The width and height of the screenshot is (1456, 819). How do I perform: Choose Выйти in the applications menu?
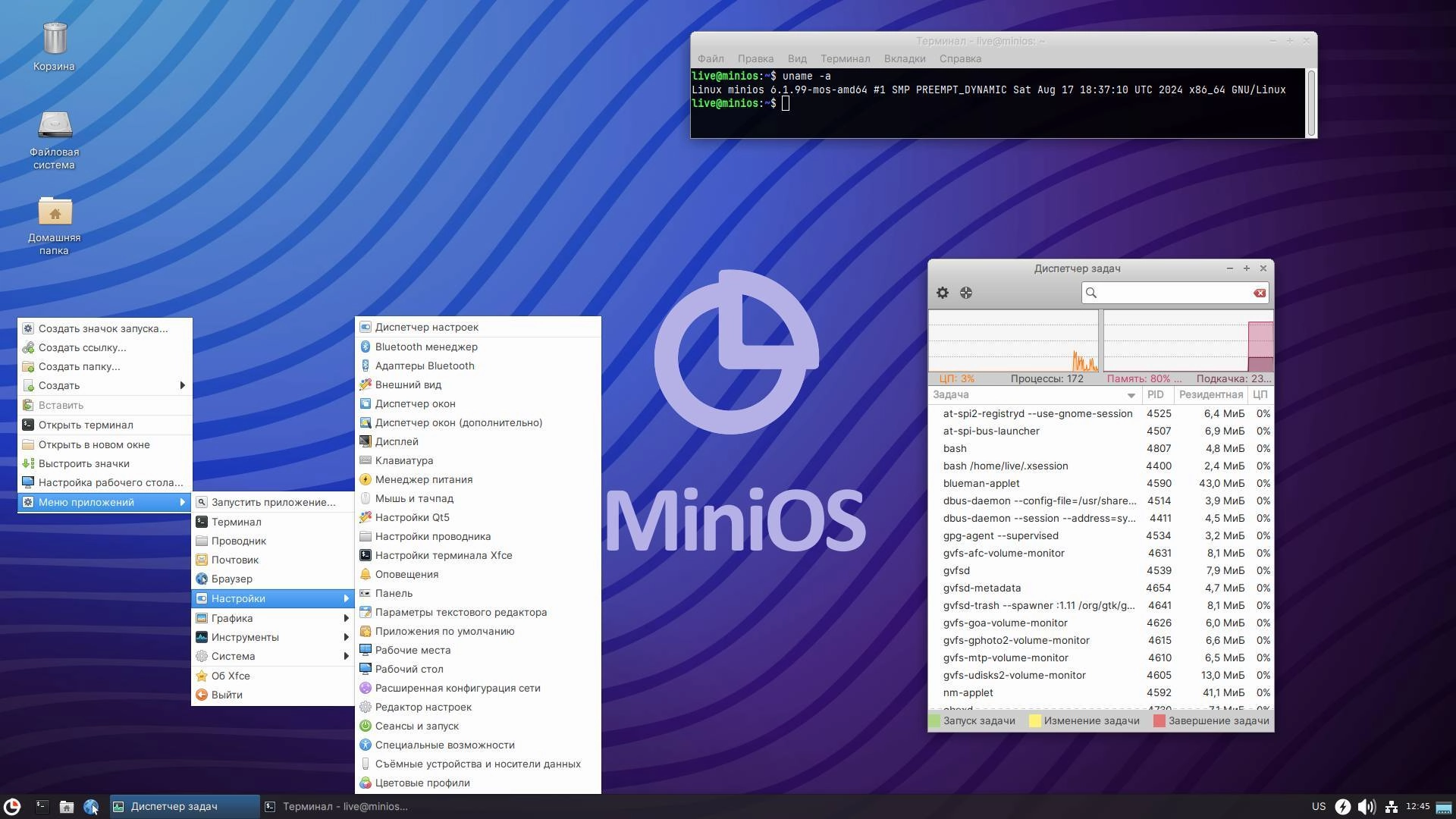[x=273, y=695]
